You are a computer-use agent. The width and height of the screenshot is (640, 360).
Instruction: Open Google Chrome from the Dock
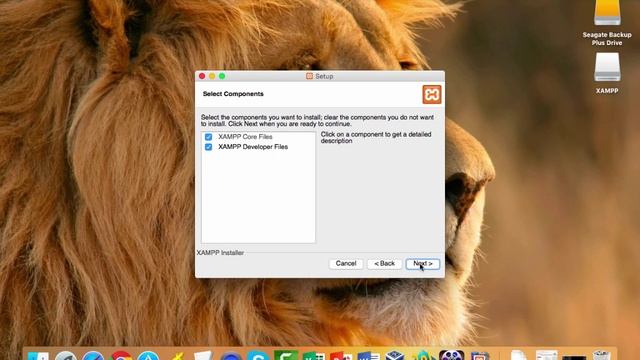click(121, 356)
